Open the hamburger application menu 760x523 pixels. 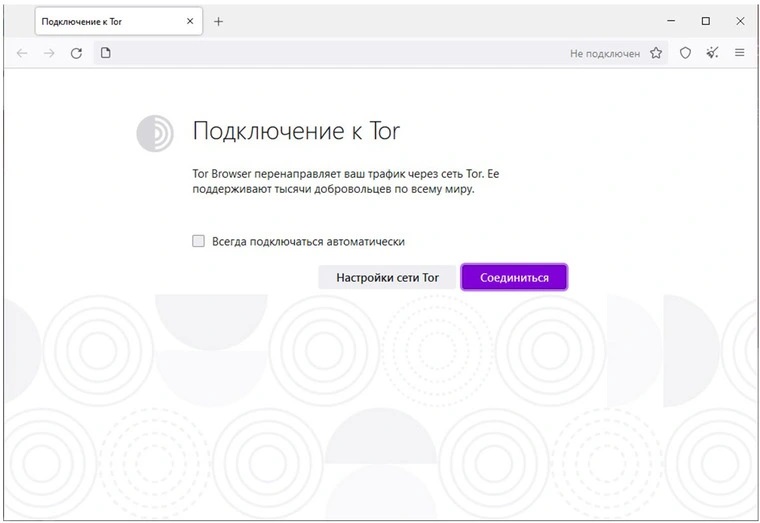point(739,53)
